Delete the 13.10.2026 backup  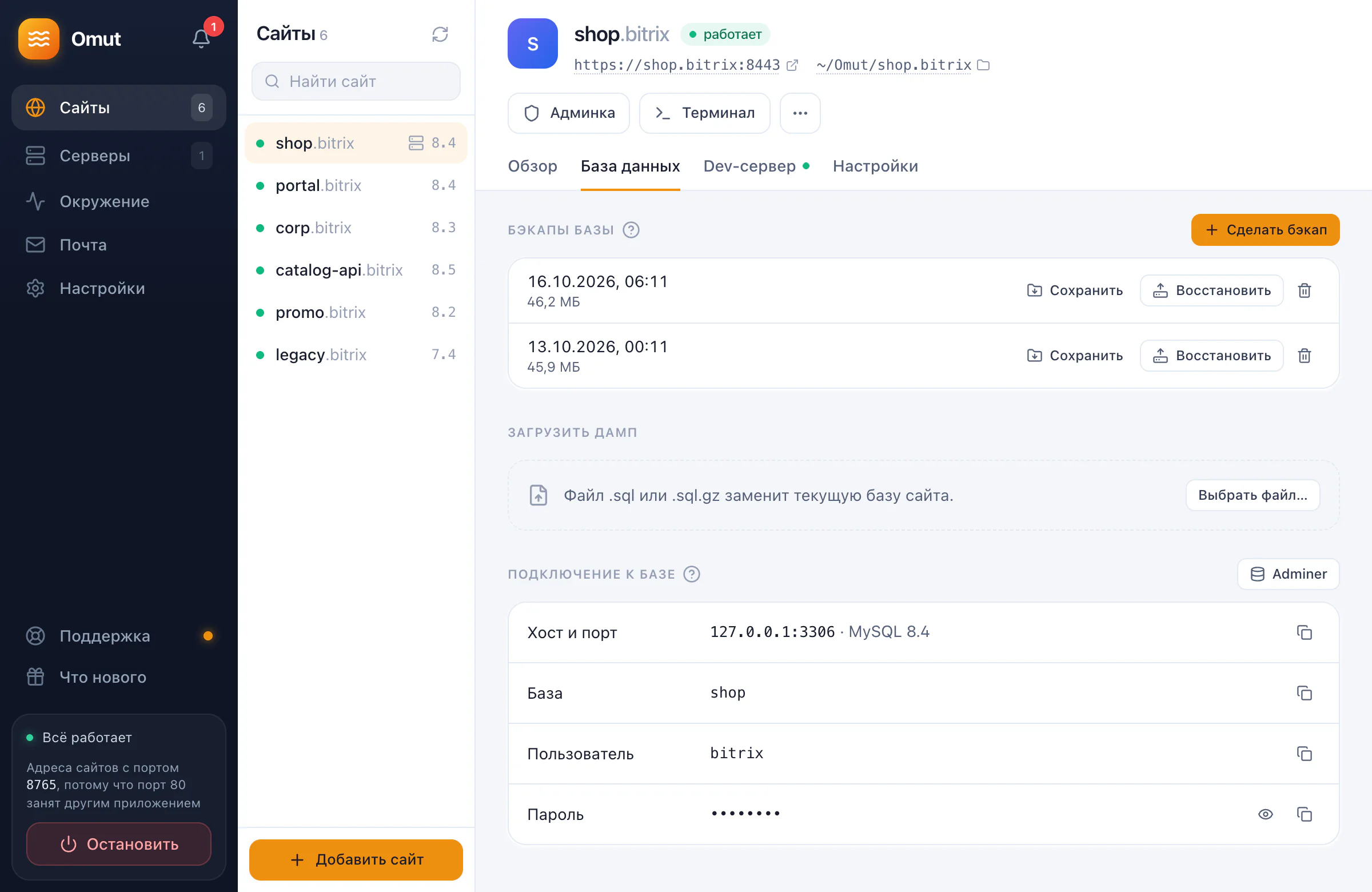coord(1305,356)
